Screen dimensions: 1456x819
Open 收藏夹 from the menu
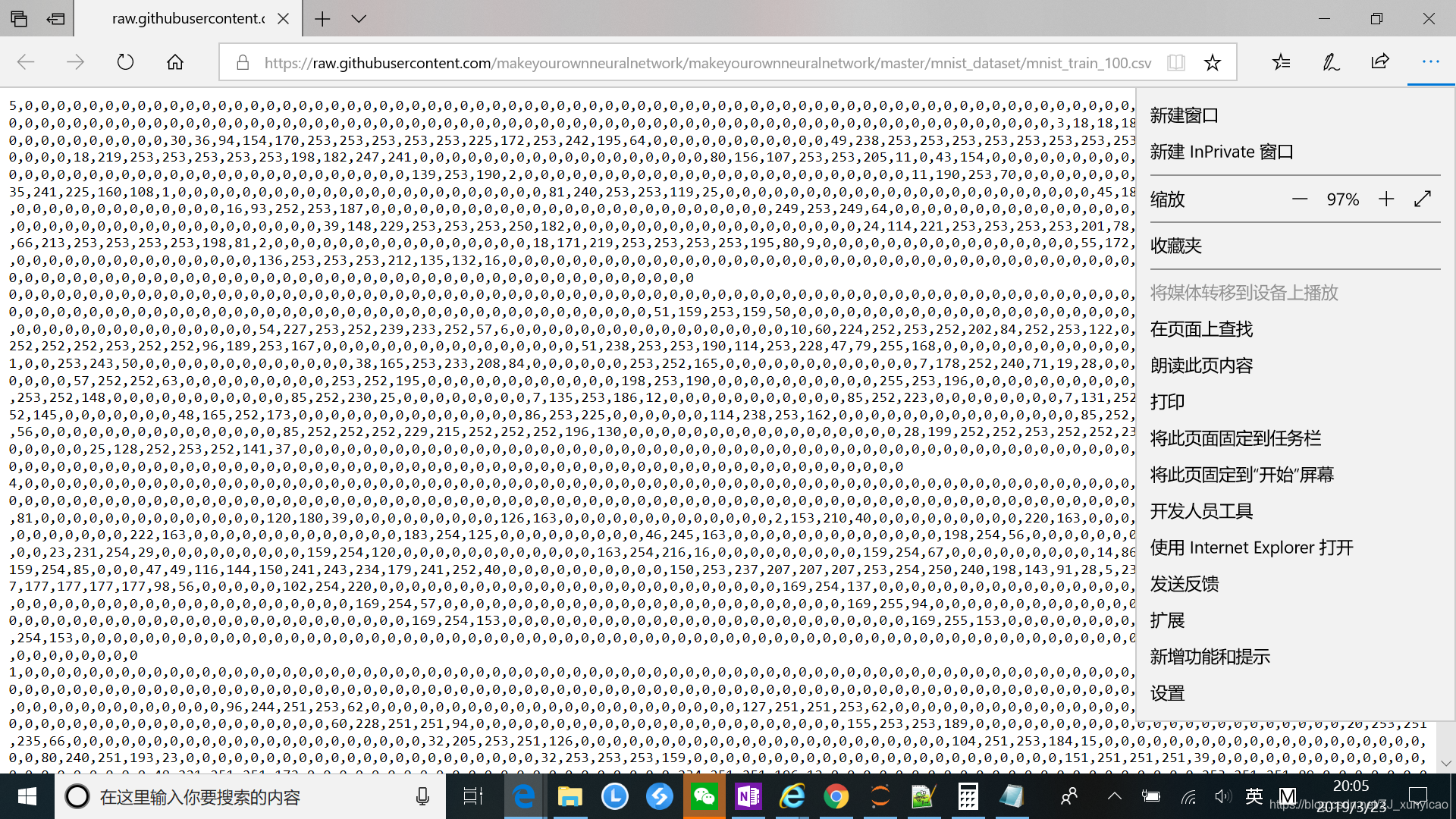coord(1295,246)
